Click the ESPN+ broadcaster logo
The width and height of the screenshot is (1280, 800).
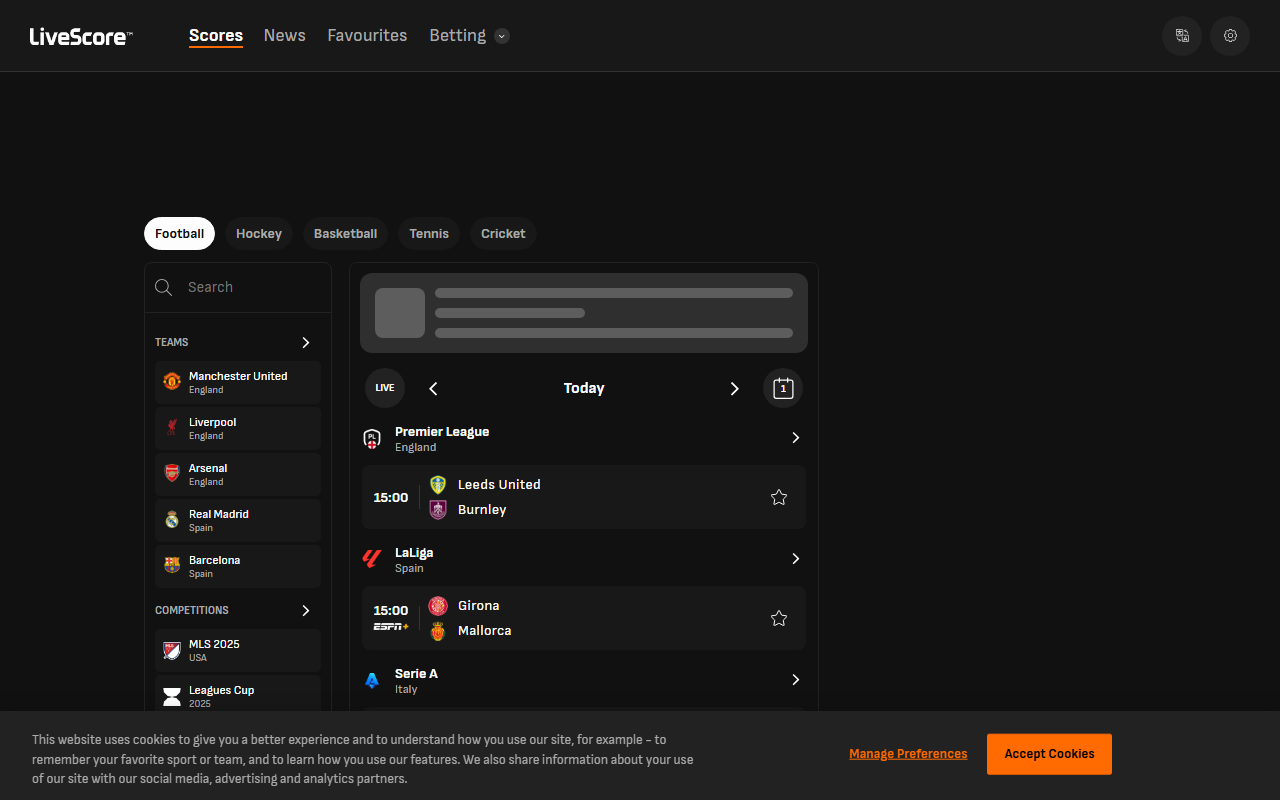(x=391, y=626)
